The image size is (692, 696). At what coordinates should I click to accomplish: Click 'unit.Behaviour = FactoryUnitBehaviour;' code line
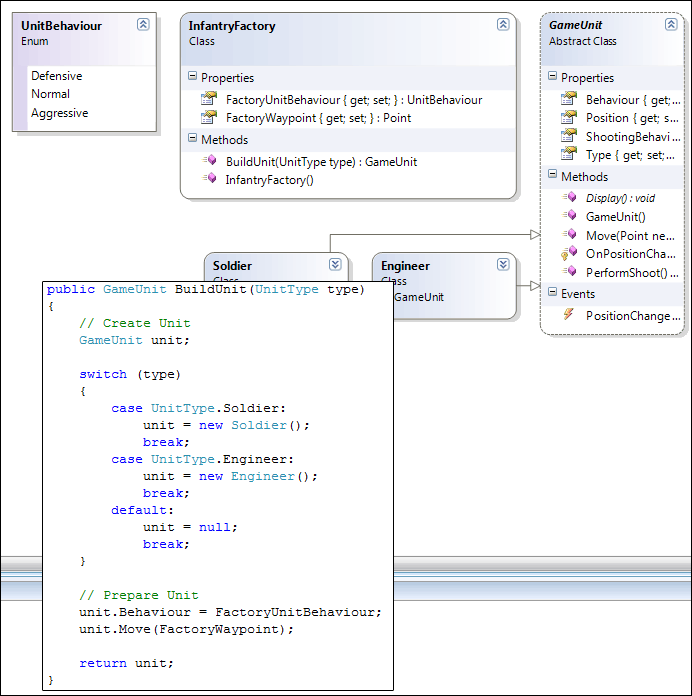230,612
